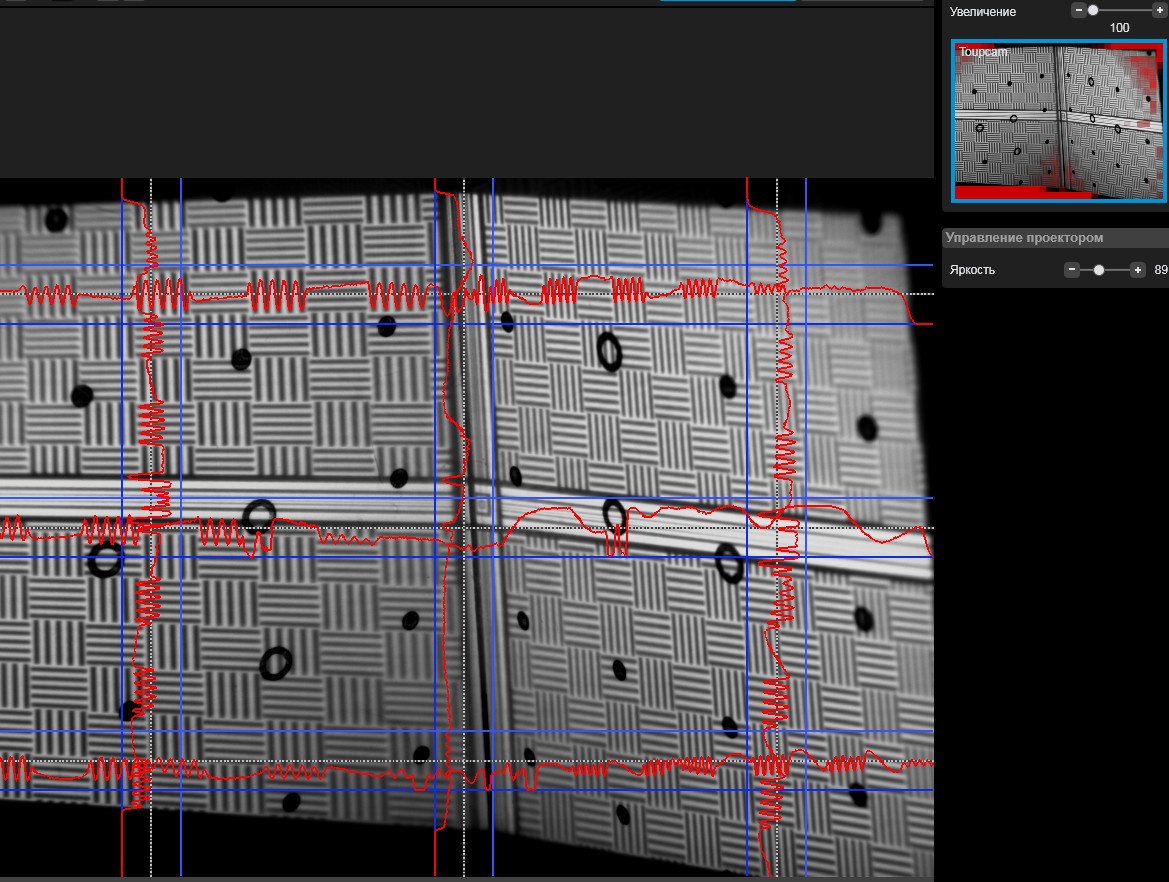Click the bottom-right dotted crosshair intersection
This screenshot has width=1169, height=882.
coord(777,762)
